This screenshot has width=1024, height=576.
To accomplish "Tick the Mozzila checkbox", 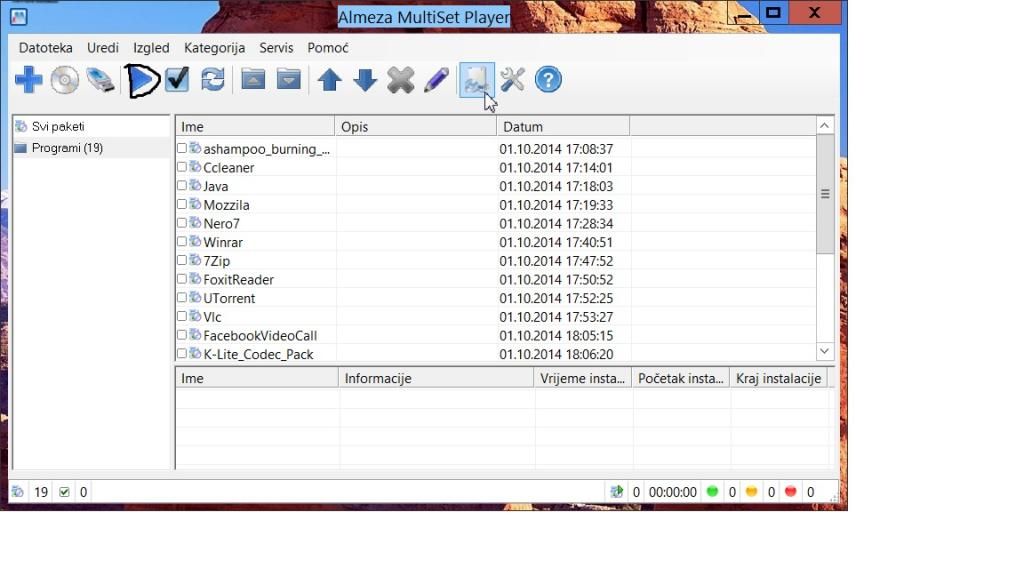I will [182, 204].
